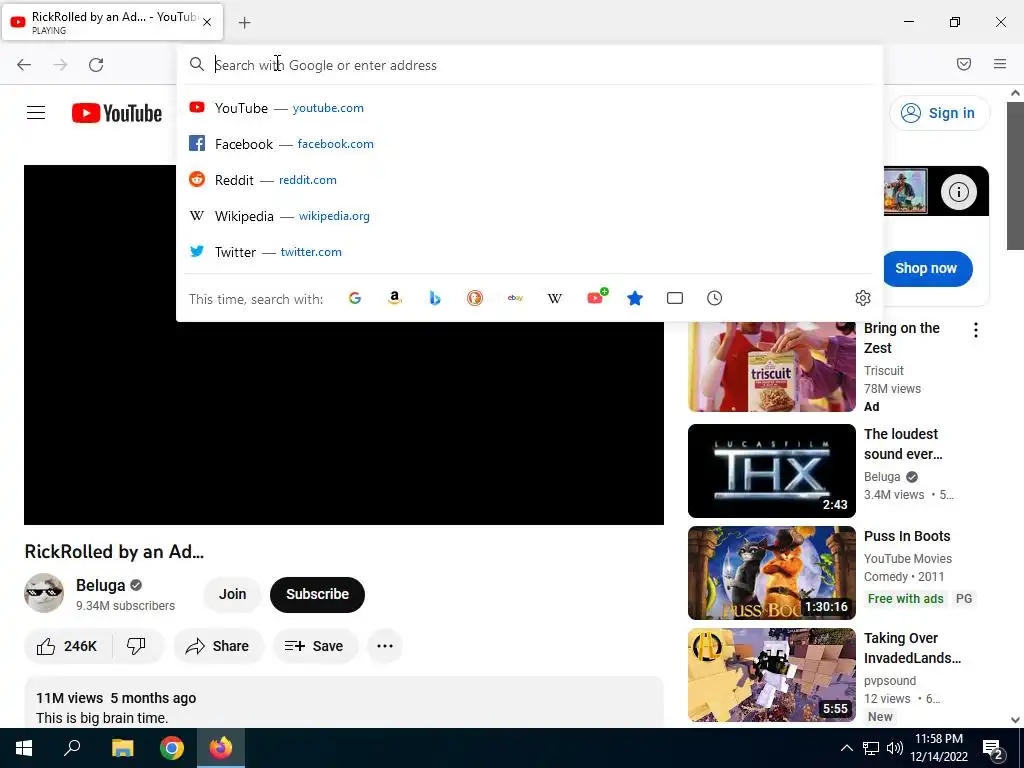Search this time with Google

[355, 298]
